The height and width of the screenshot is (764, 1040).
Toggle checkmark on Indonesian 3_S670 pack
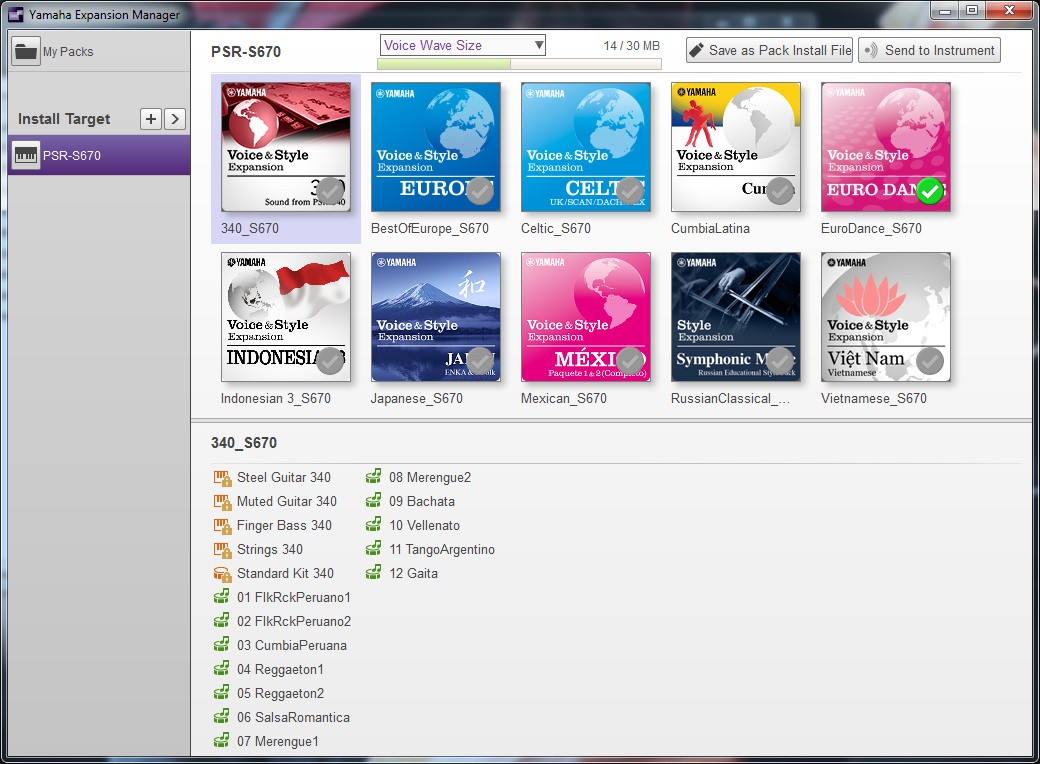click(330, 361)
